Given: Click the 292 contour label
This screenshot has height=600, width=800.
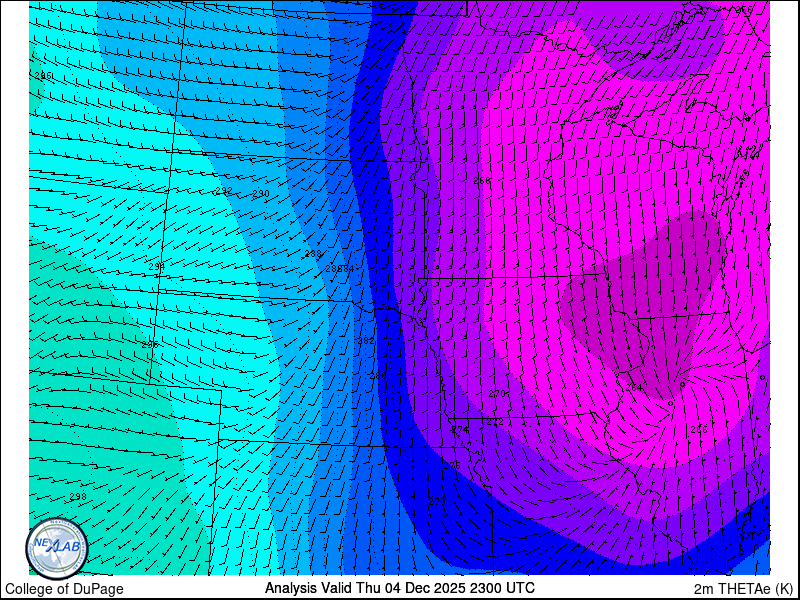Looking at the screenshot, I should coord(224,191).
